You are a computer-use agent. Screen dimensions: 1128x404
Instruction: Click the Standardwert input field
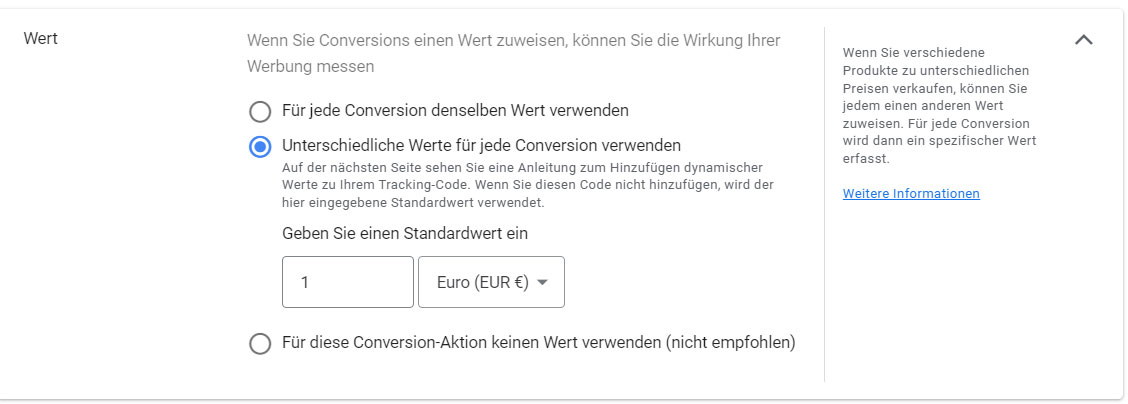(348, 282)
